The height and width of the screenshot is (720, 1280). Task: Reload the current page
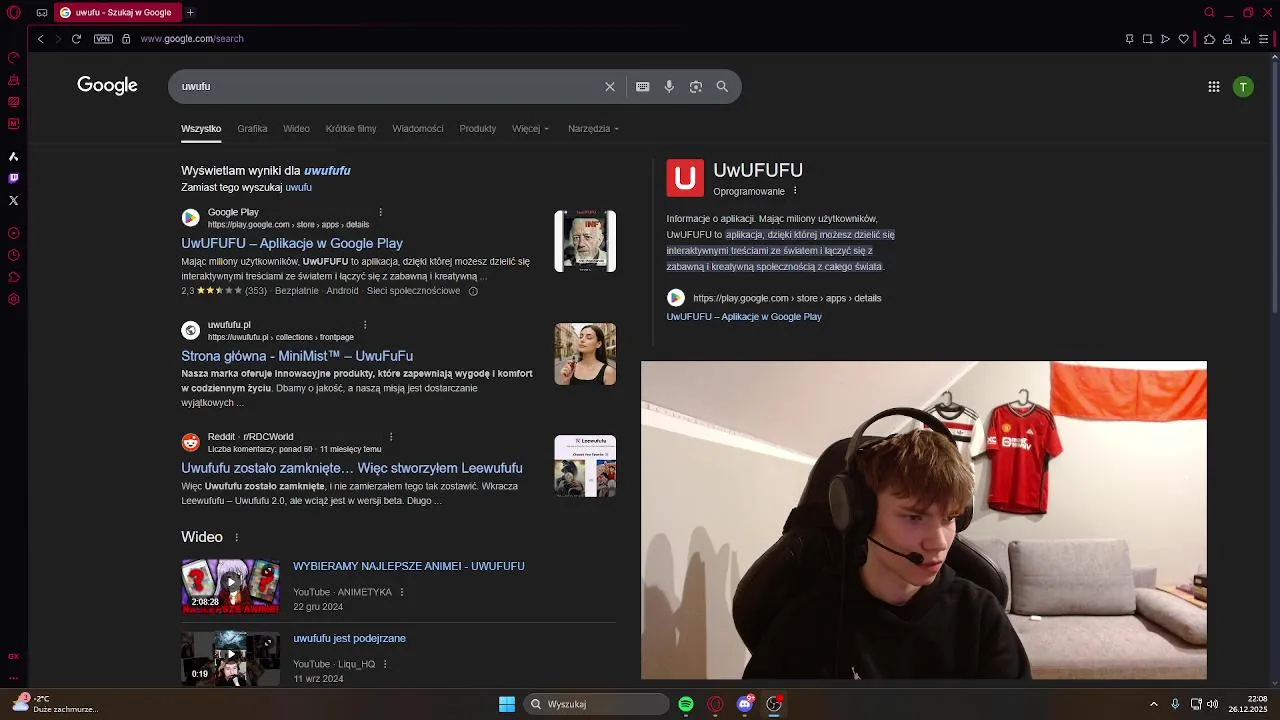pos(76,39)
